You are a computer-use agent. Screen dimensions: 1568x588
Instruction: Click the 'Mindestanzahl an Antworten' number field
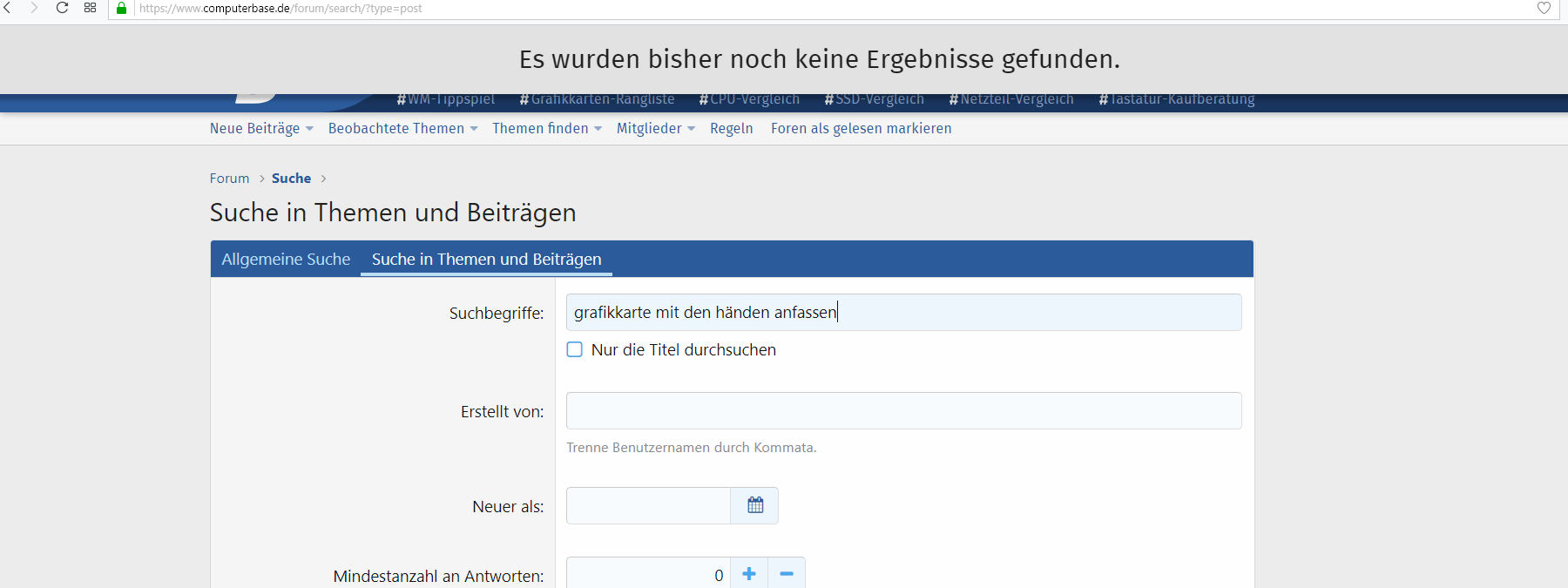(x=648, y=574)
